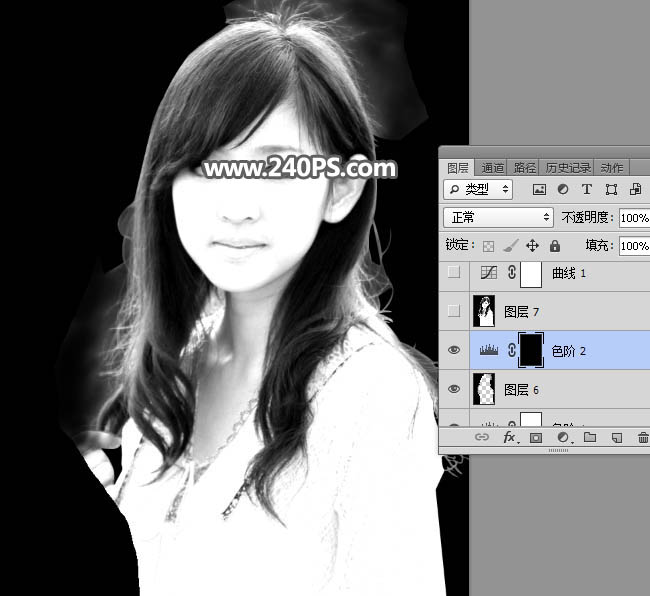Create new fill or adjustment layer
The height and width of the screenshot is (596, 650).
563,437
